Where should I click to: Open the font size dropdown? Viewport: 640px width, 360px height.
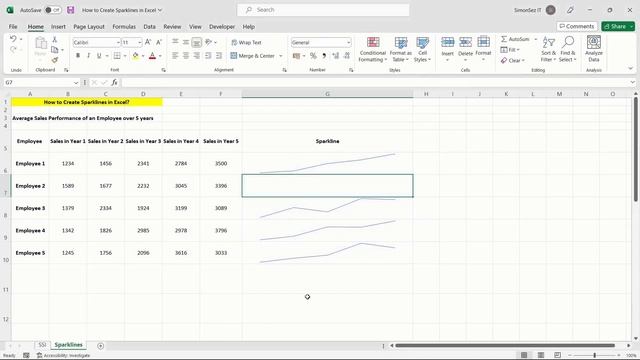click(139, 42)
